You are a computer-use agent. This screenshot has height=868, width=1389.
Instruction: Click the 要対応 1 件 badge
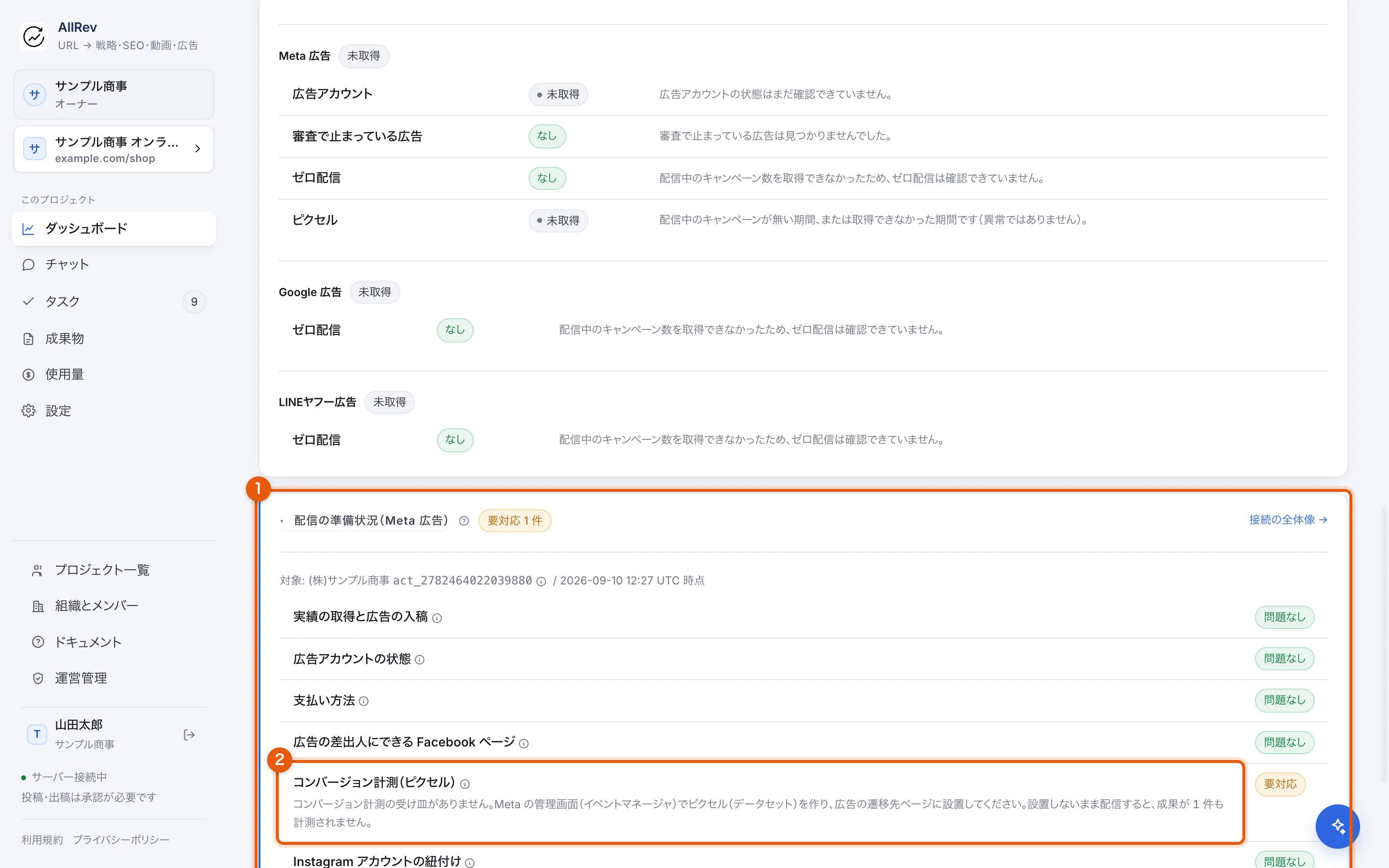point(514,521)
